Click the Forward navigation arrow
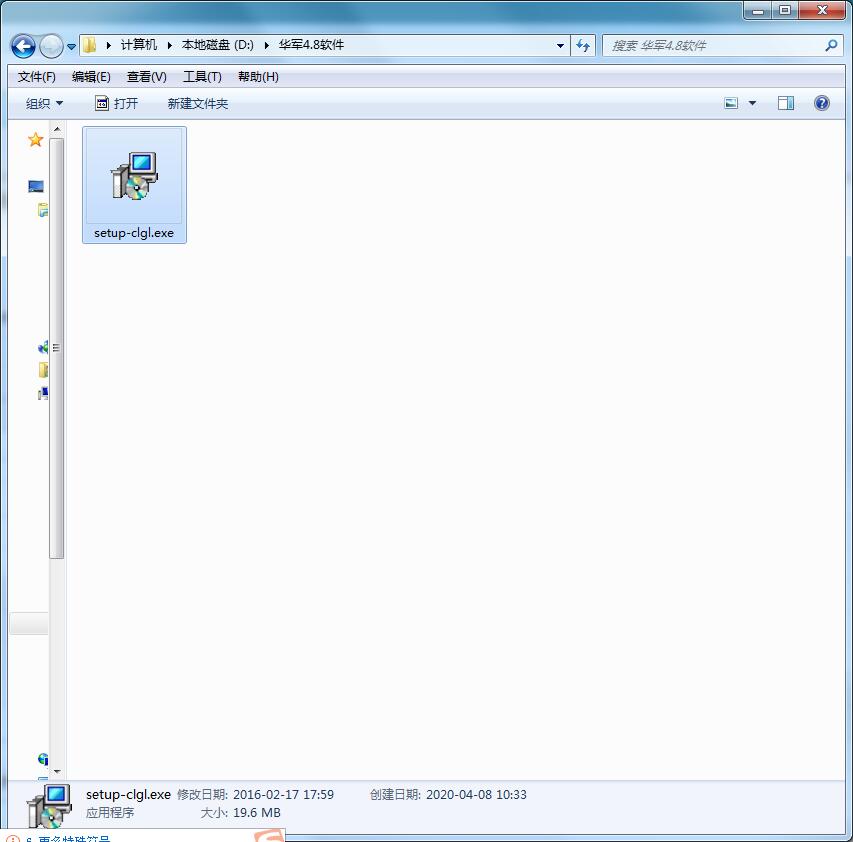 click(x=50, y=46)
